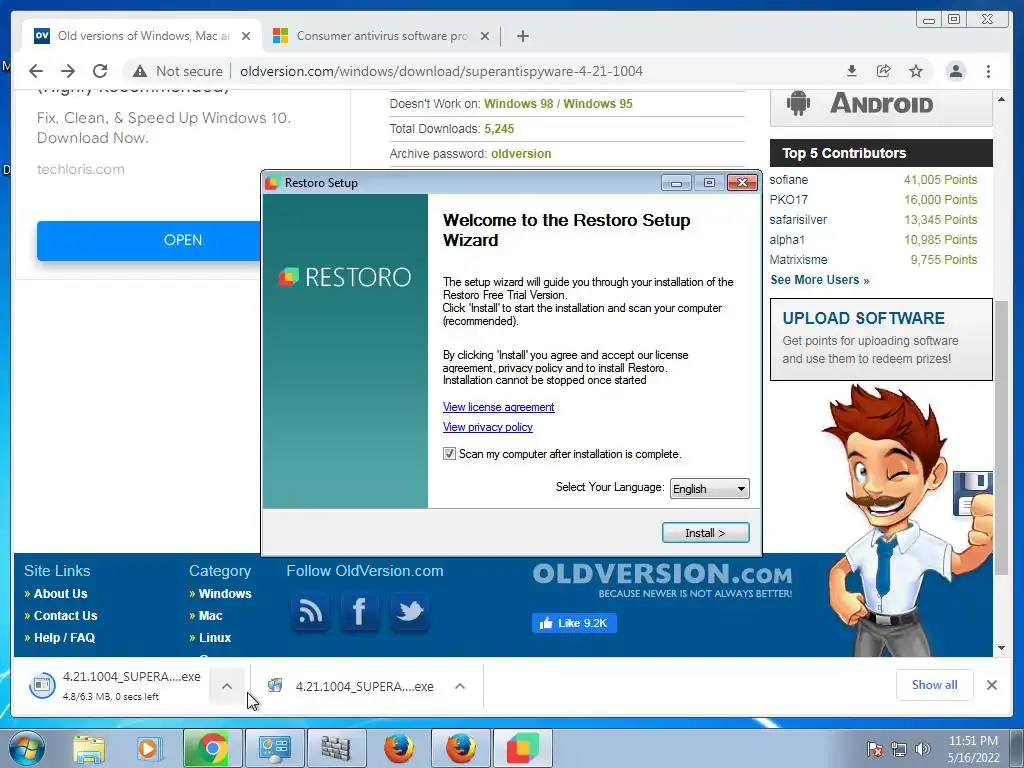
Task: Open UPLOAD SOFTWARE box
Action: coord(881,340)
